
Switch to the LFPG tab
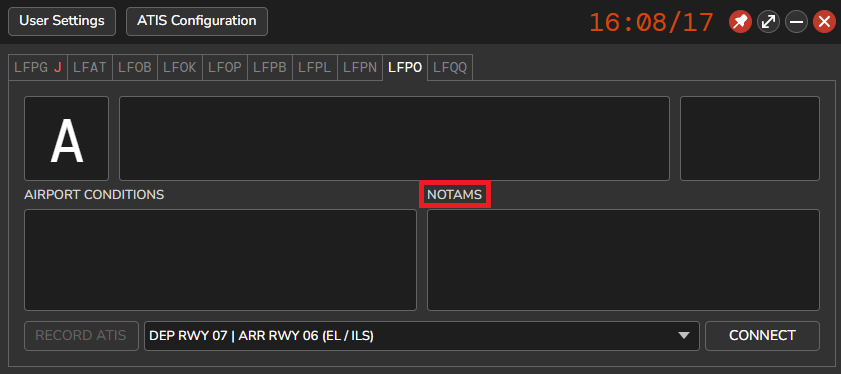pyautogui.click(x=38, y=68)
